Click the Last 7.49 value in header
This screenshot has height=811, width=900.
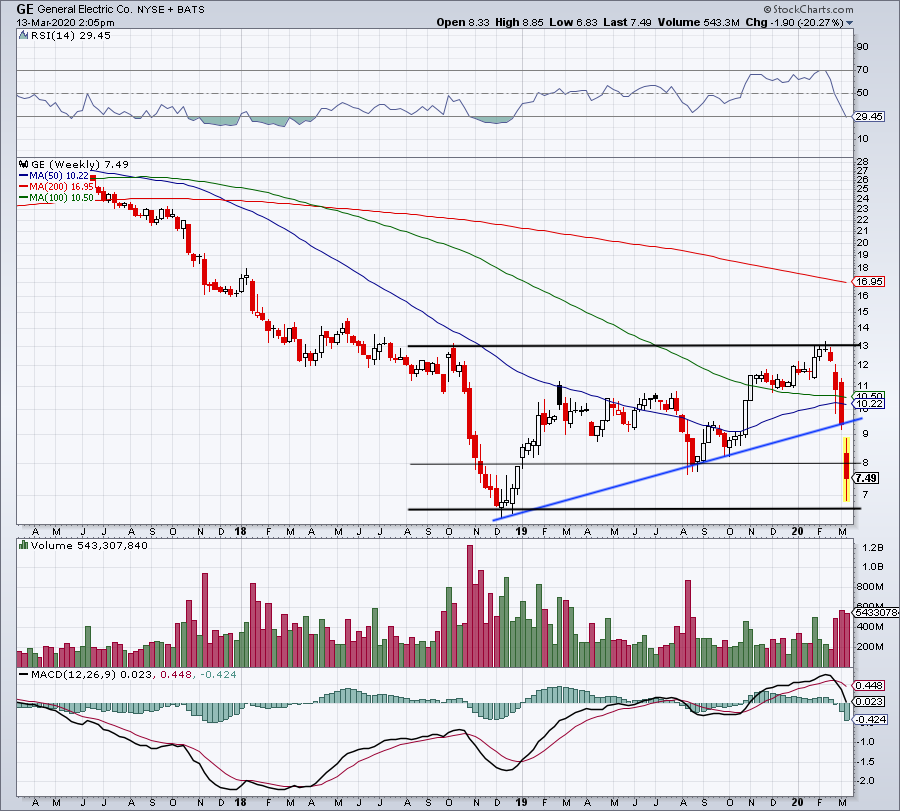[627, 22]
